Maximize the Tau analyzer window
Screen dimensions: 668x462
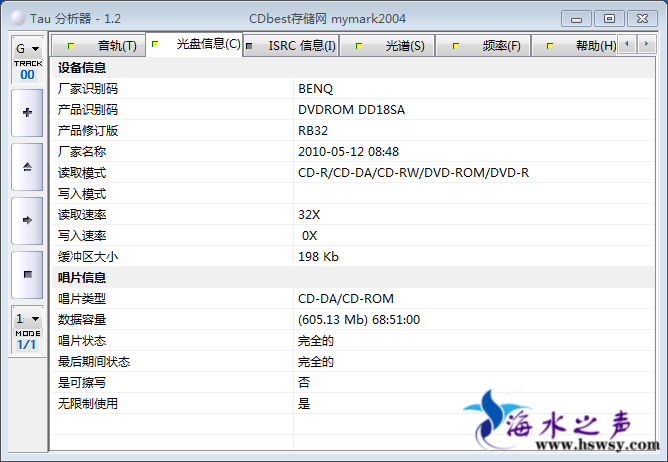(609, 19)
